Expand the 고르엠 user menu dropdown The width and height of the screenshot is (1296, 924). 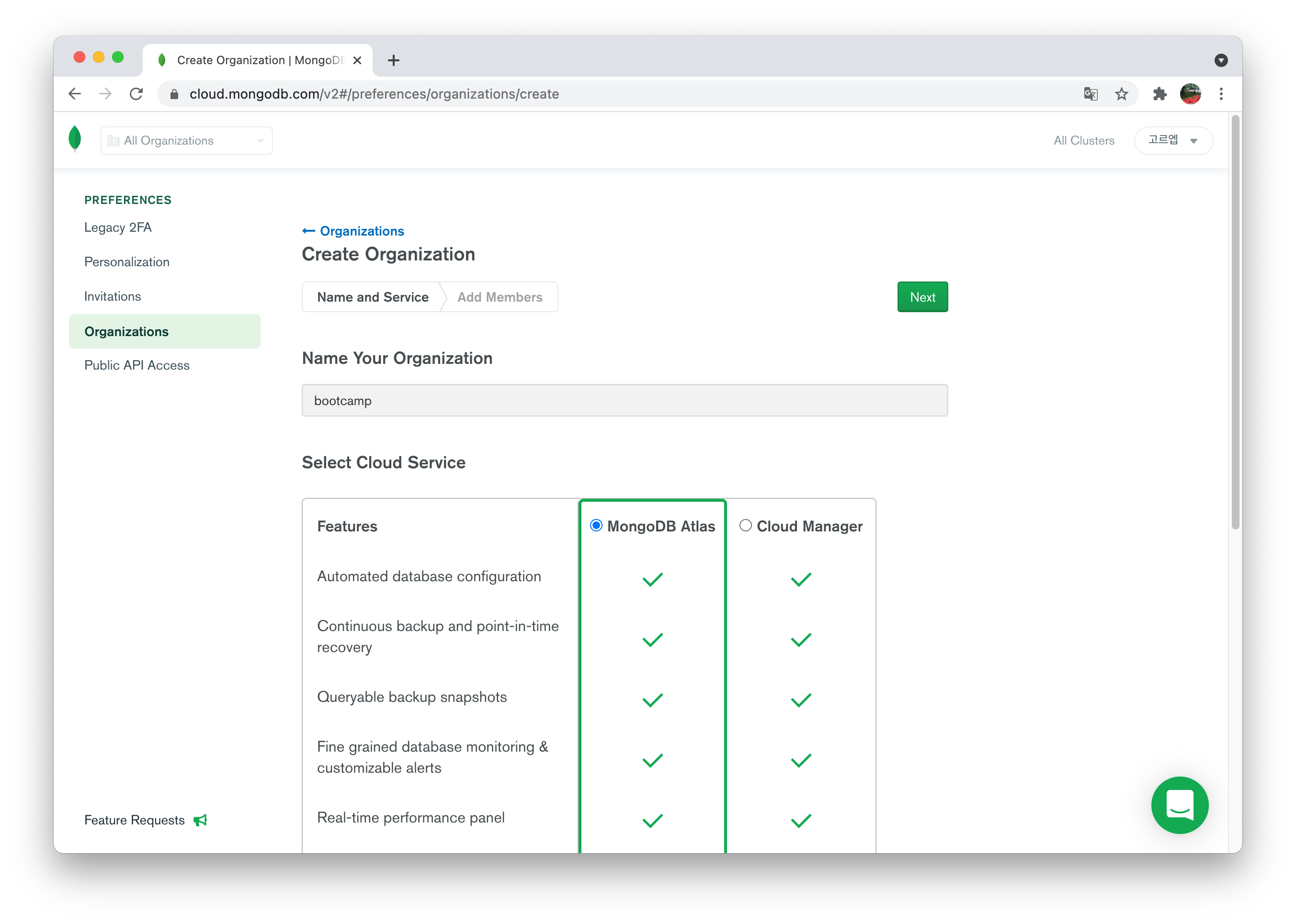point(1173,141)
